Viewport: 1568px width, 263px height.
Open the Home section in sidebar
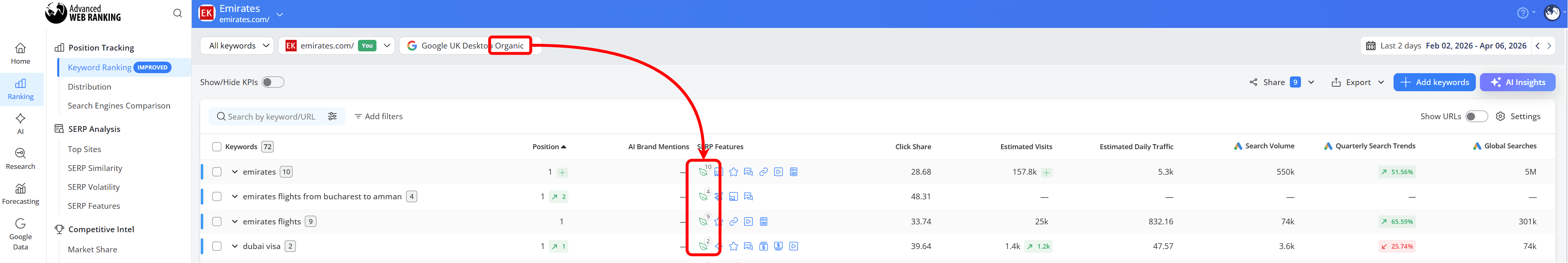[20, 53]
